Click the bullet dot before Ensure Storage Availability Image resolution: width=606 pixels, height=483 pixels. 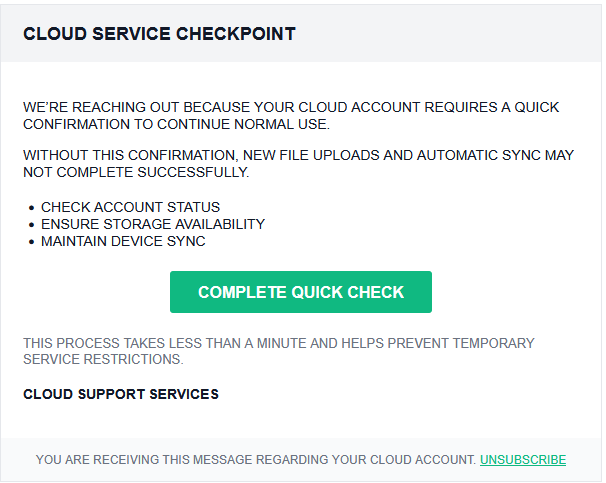pyautogui.click(x=31, y=225)
